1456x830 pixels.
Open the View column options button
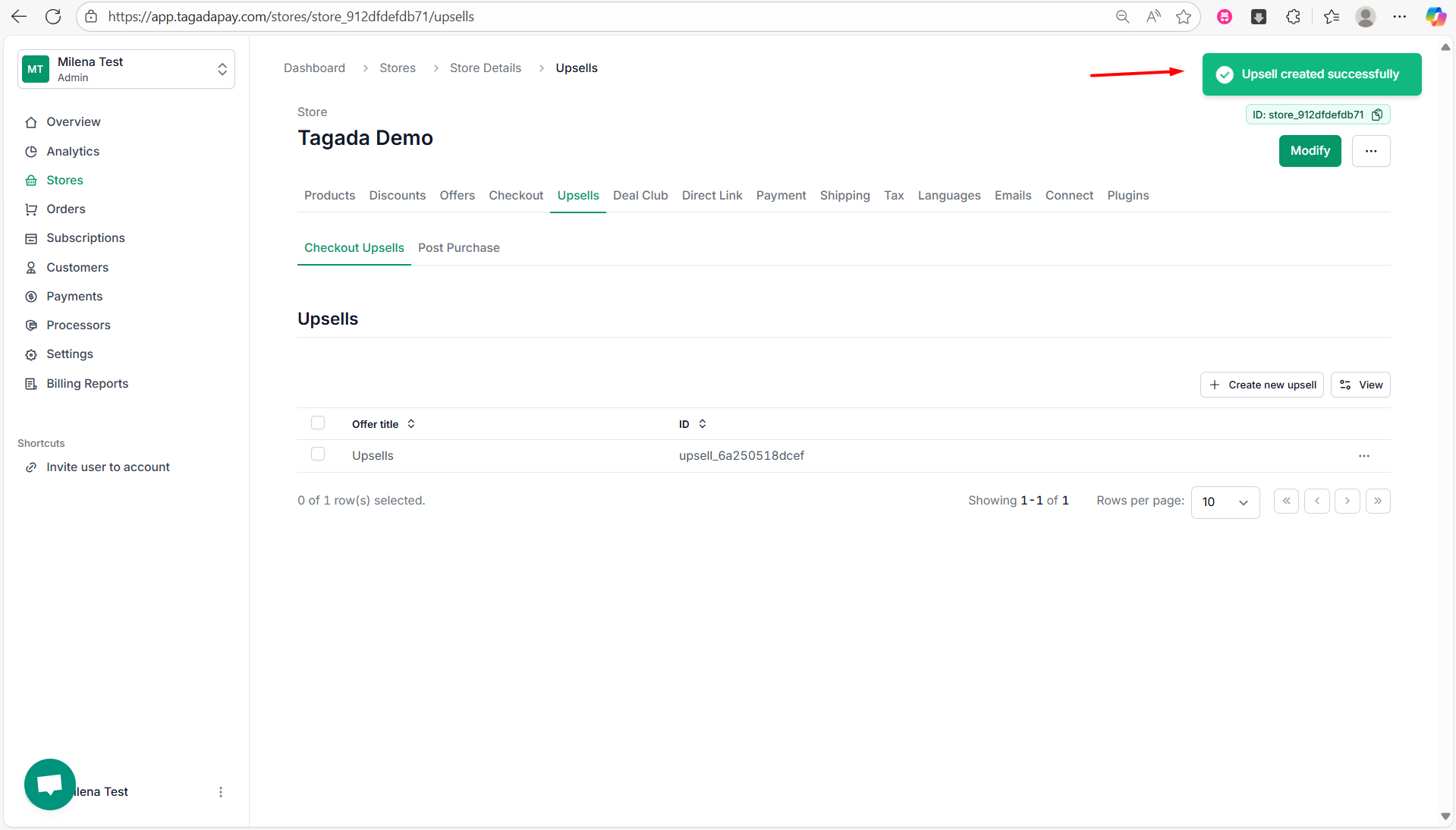click(x=1360, y=385)
